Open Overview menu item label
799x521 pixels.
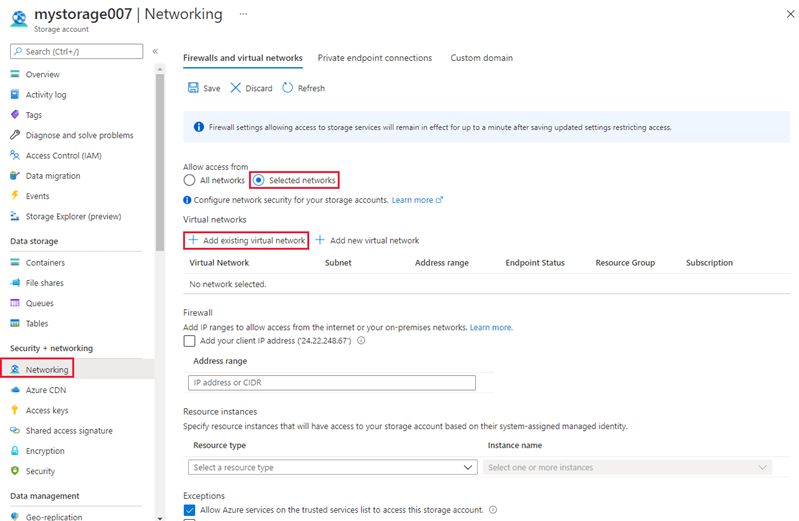pos(43,74)
